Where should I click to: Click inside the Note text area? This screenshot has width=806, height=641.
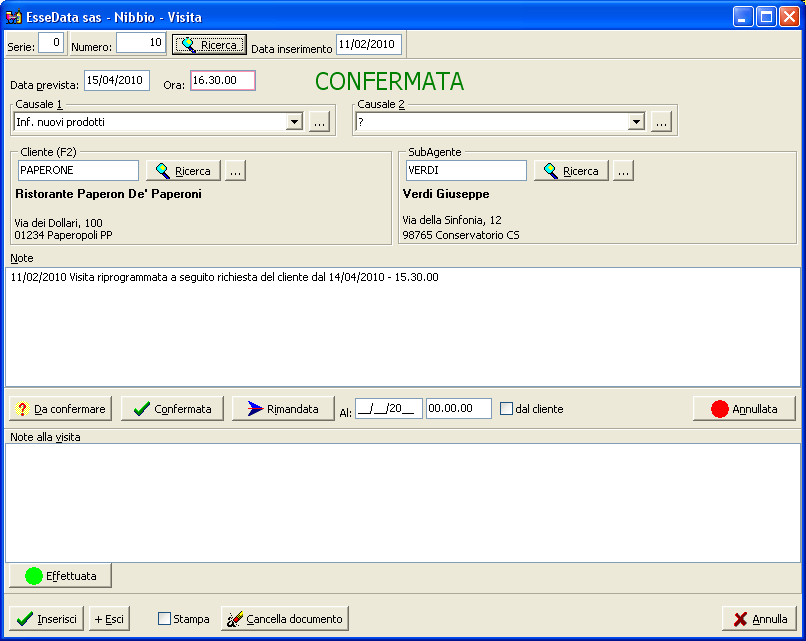click(403, 327)
